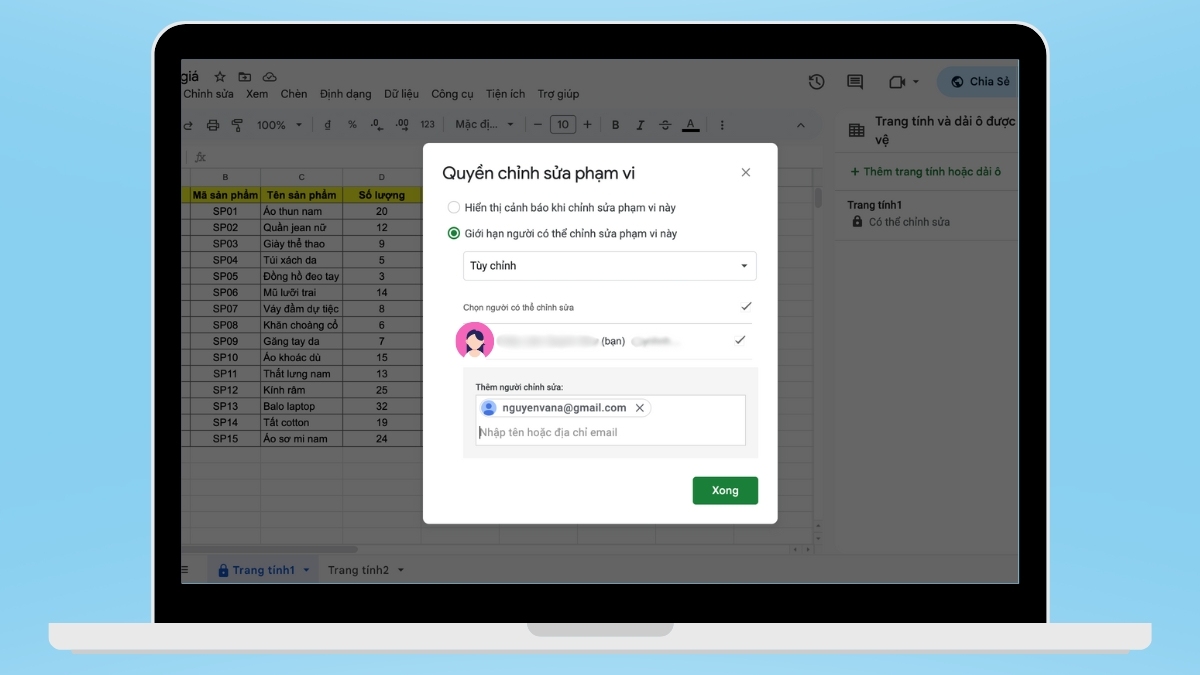Start a video call via camera icon

(896, 82)
